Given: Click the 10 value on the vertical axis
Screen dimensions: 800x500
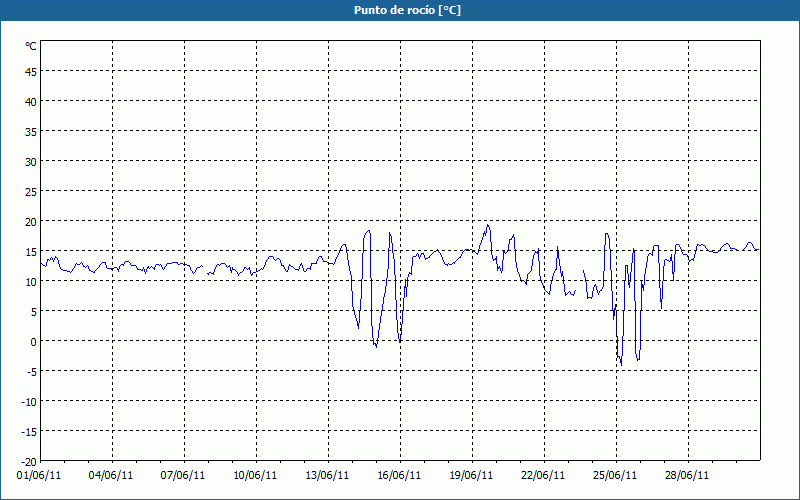Looking at the screenshot, I should 31,282.
